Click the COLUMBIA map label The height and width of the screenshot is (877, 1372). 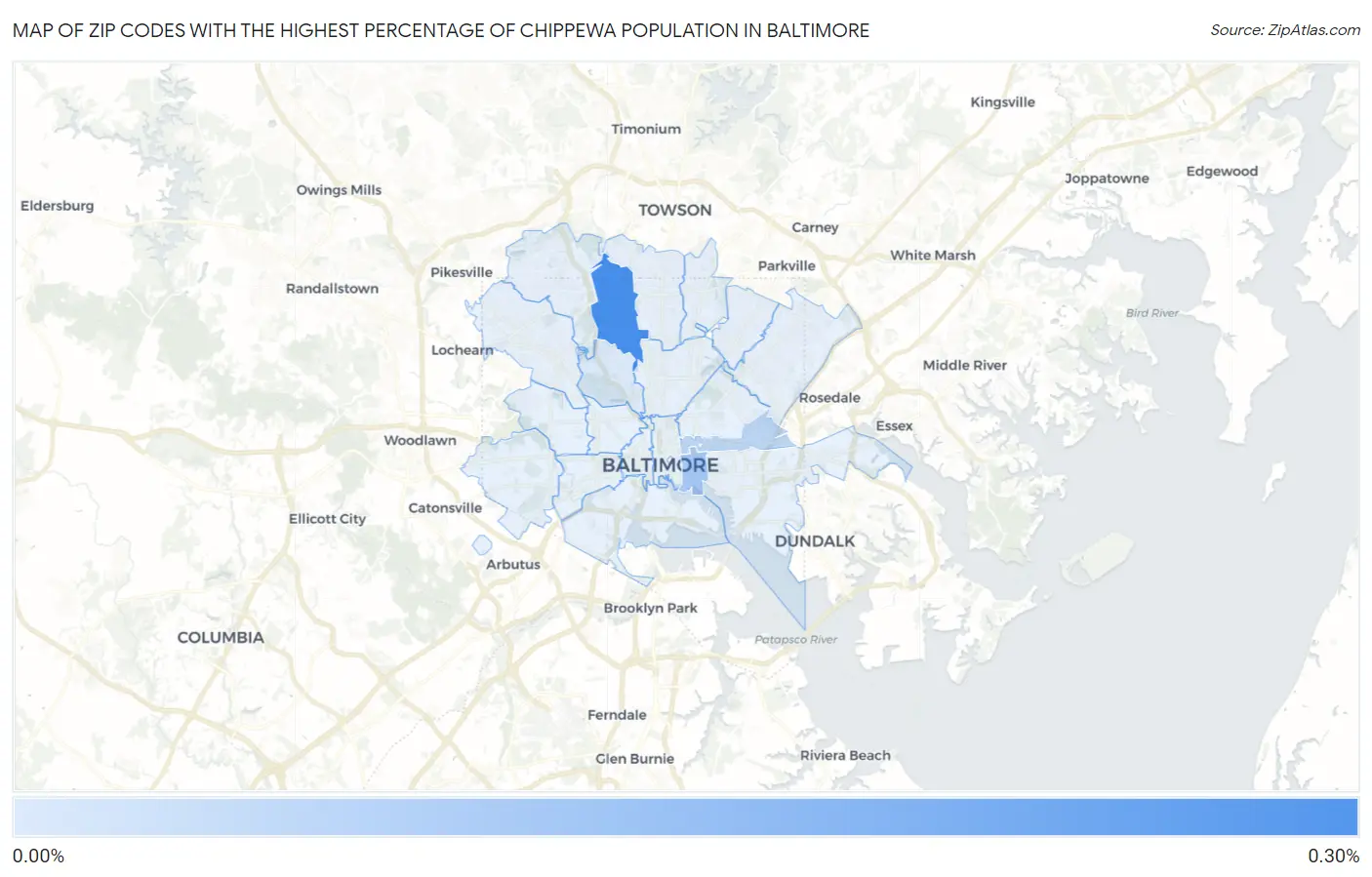(x=221, y=637)
